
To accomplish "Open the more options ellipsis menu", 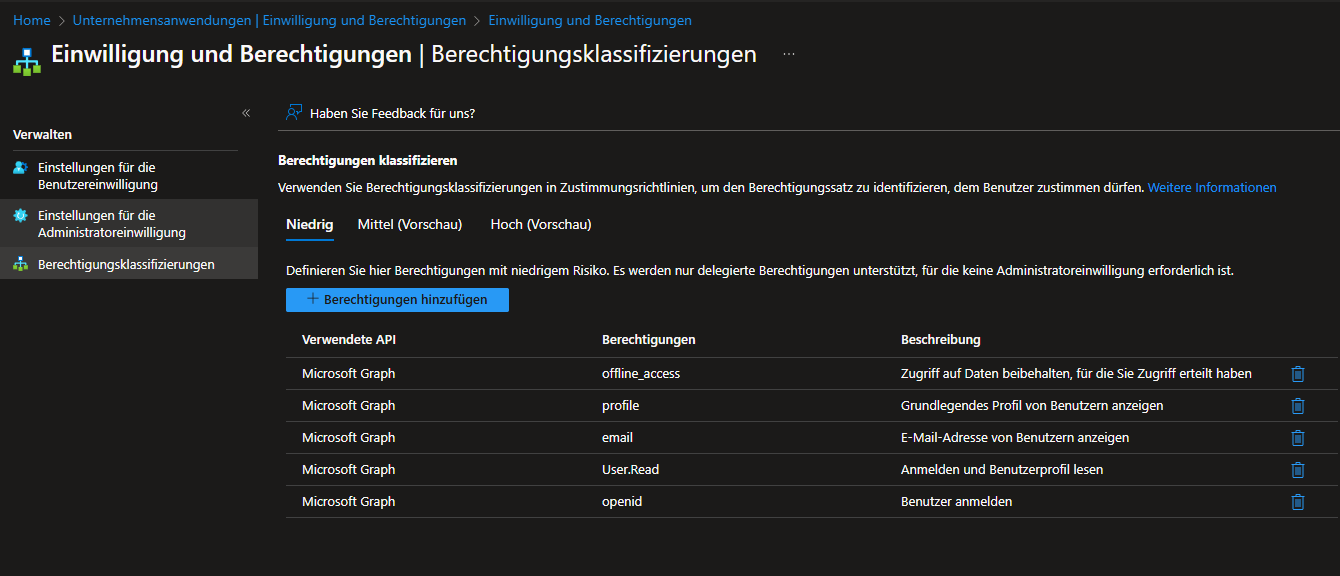I will click(x=788, y=54).
